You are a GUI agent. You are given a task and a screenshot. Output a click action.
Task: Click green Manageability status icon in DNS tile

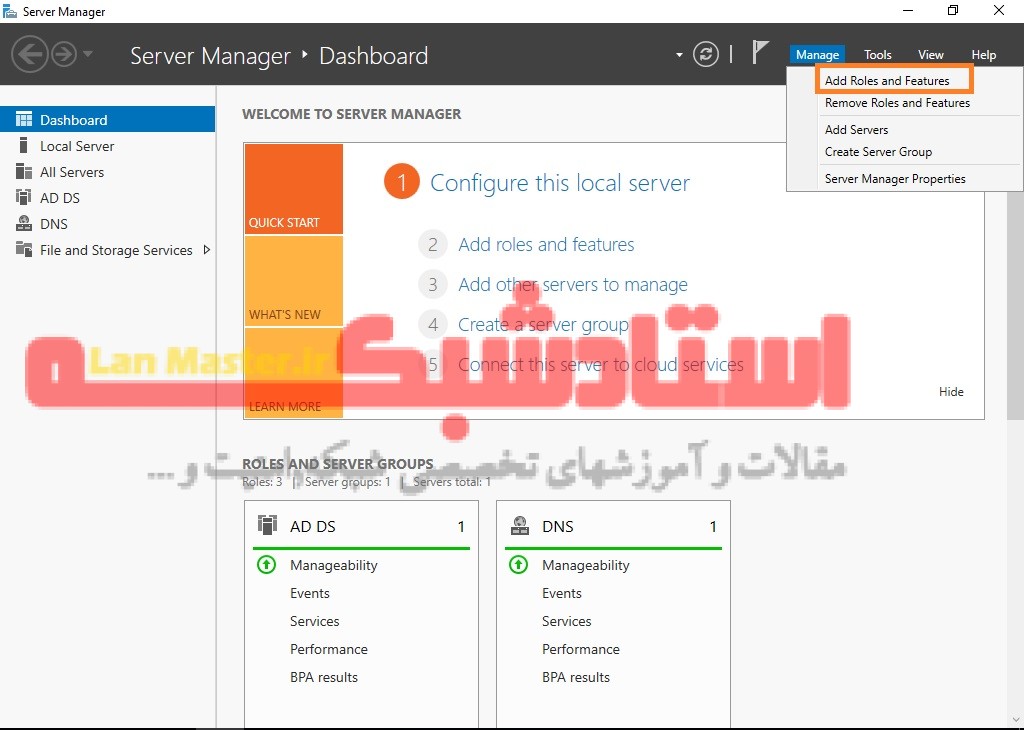[519, 564]
